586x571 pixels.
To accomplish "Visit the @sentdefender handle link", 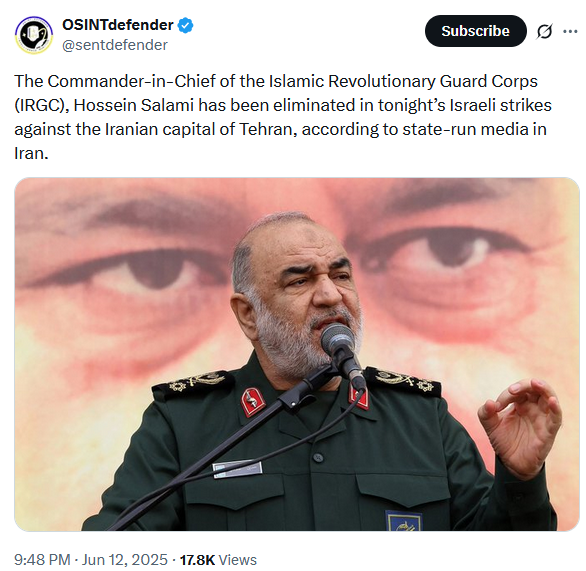I will coord(115,45).
